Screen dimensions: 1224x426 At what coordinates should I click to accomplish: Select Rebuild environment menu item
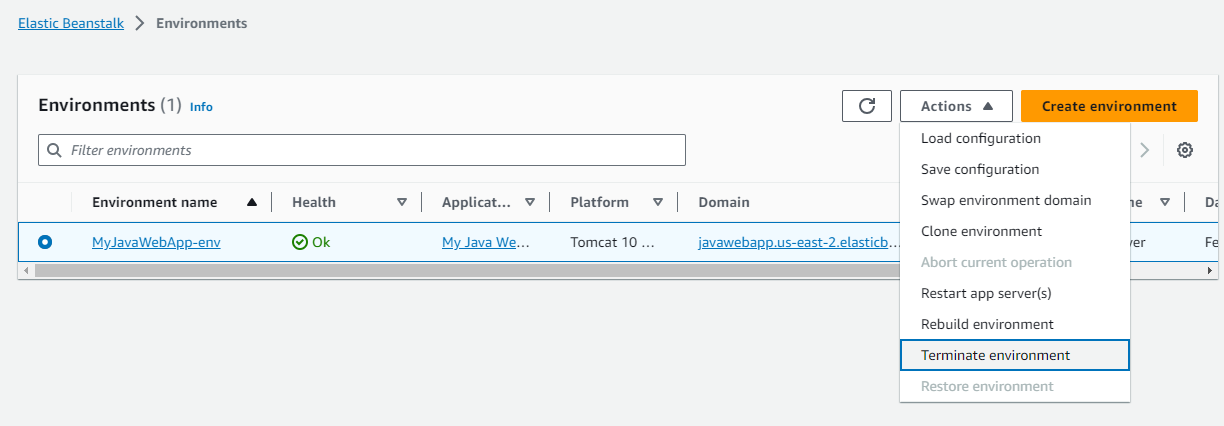click(x=1015, y=324)
